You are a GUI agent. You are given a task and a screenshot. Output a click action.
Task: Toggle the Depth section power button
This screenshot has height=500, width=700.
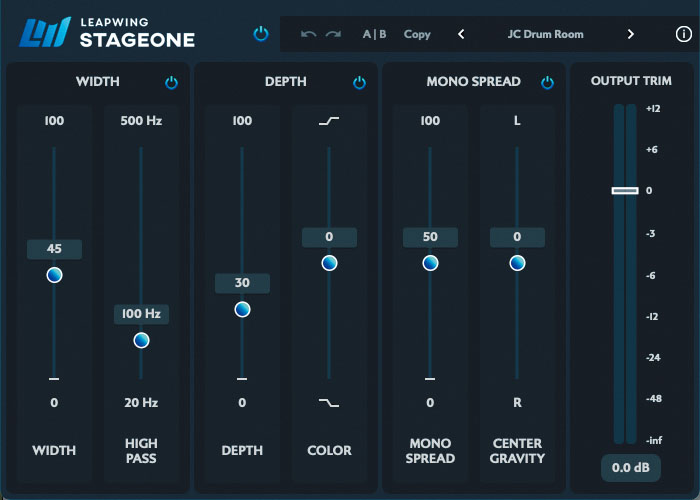point(359,83)
